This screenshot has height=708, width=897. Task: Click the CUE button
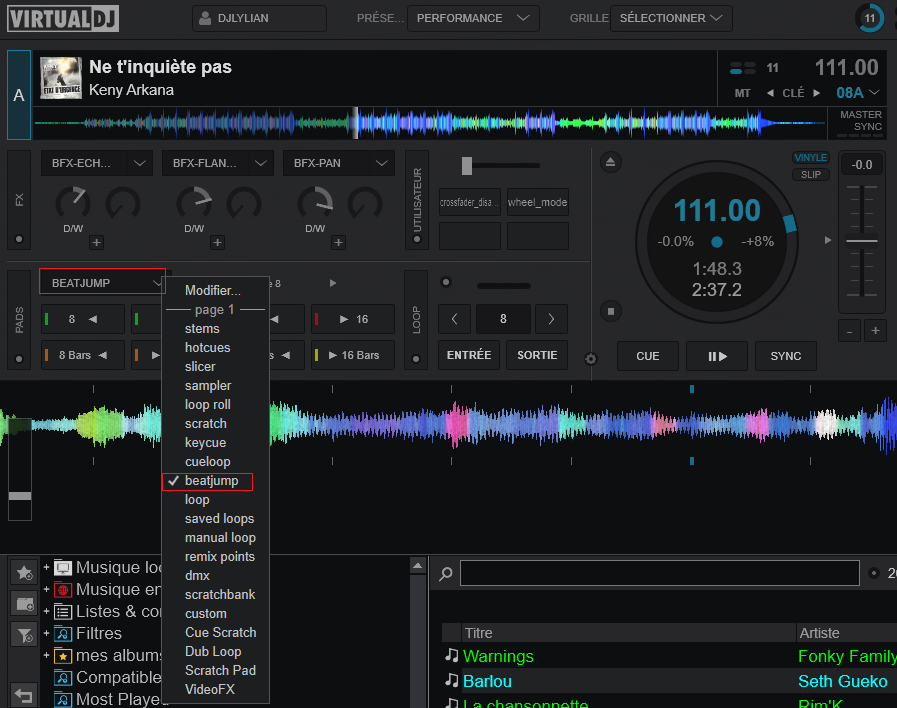click(648, 356)
